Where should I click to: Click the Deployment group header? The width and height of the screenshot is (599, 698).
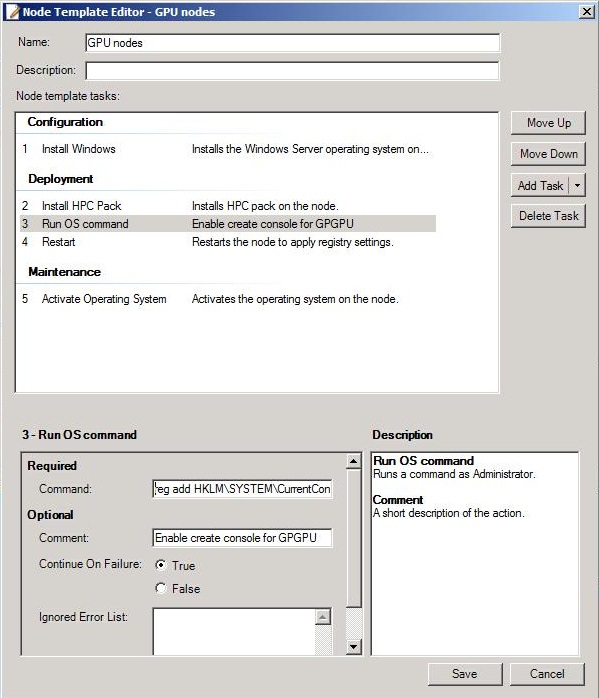point(61,179)
